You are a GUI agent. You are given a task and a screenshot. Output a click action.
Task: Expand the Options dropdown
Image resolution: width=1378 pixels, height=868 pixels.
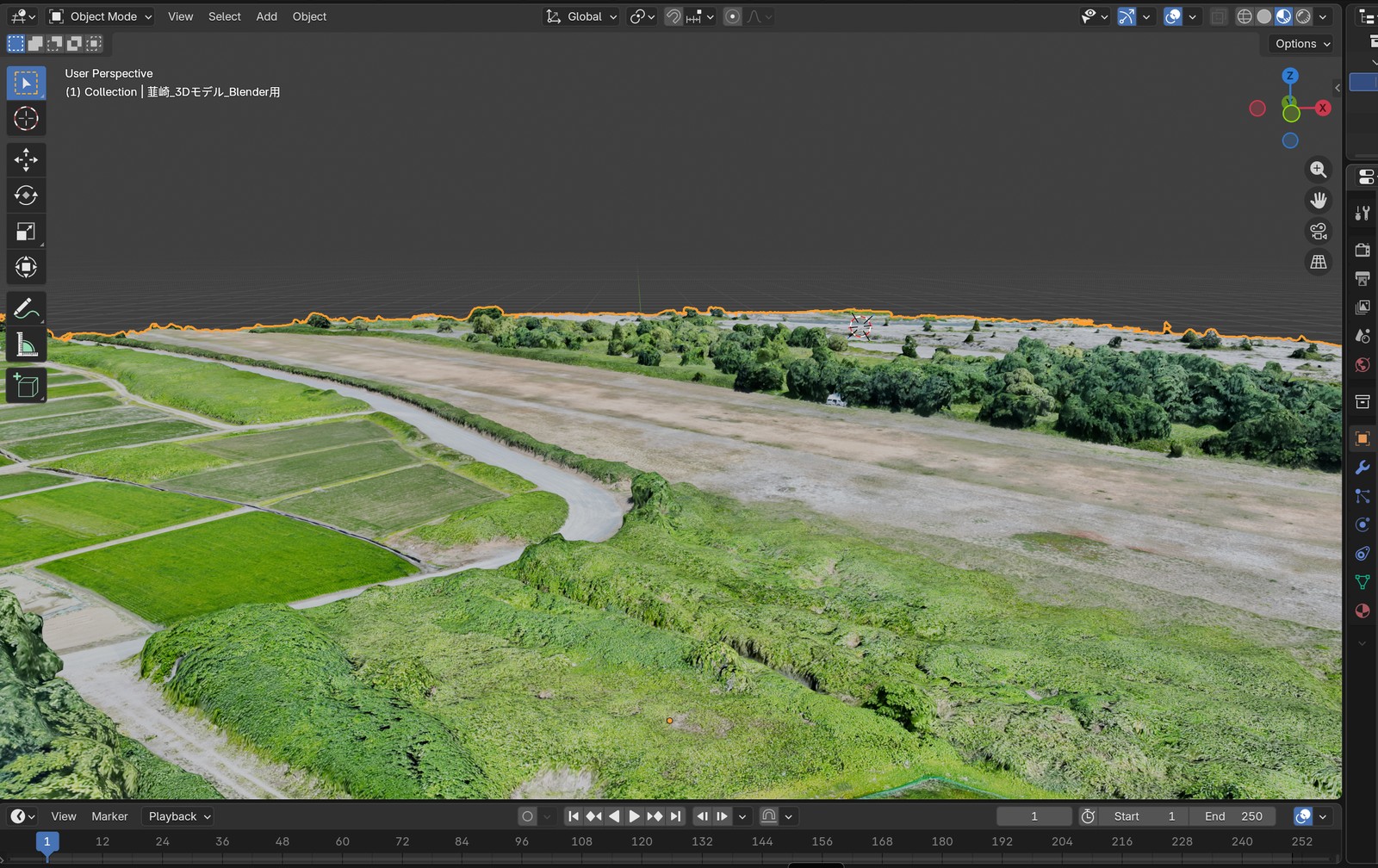pyautogui.click(x=1302, y=44)
